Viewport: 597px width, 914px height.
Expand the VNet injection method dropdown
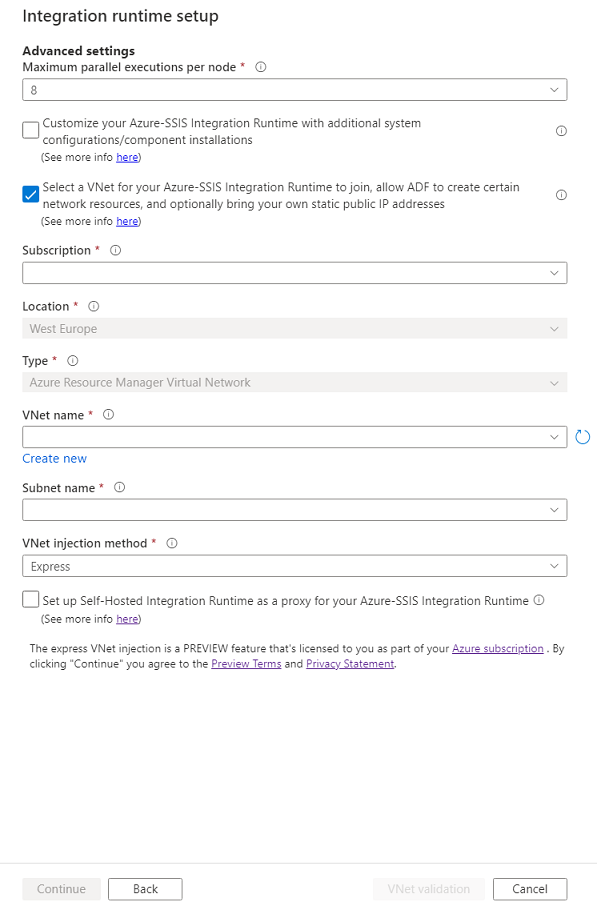[294, 566]
